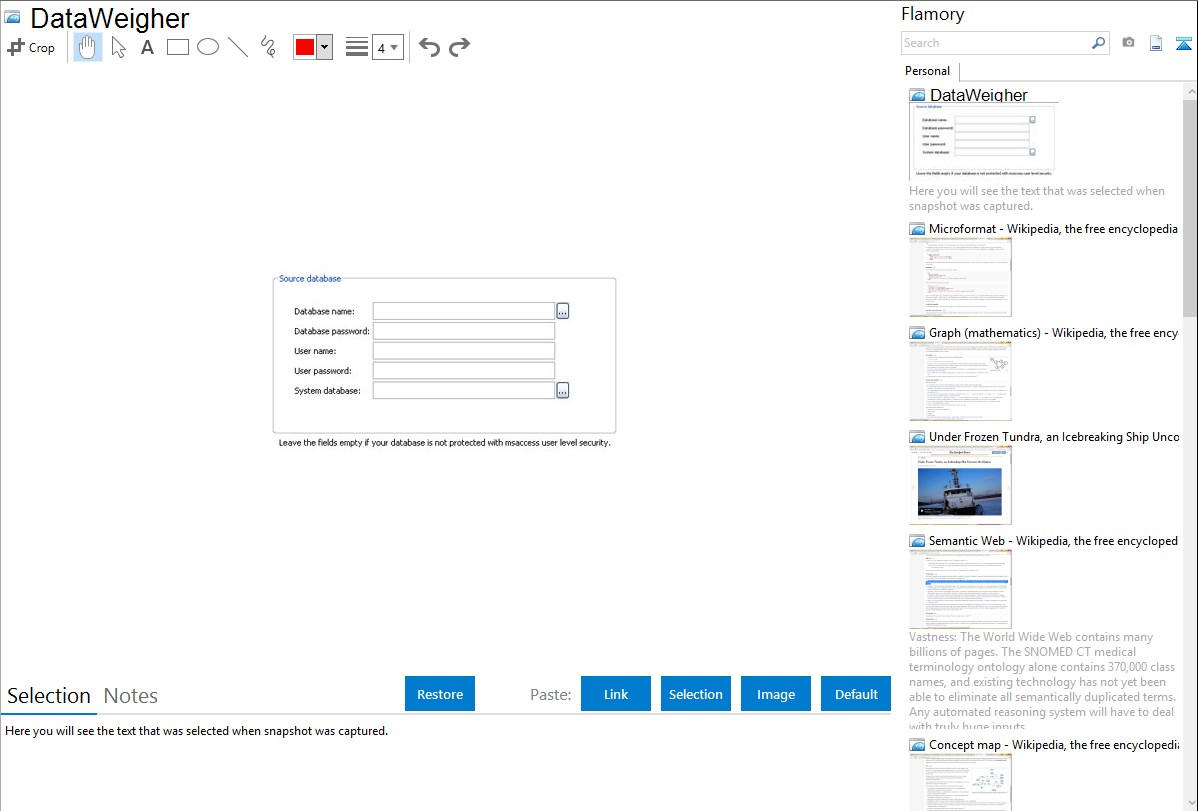Select the Concept map - Wikipedia title
The width and height of the screenshot is (1198, 811).
click(1053, 744)
